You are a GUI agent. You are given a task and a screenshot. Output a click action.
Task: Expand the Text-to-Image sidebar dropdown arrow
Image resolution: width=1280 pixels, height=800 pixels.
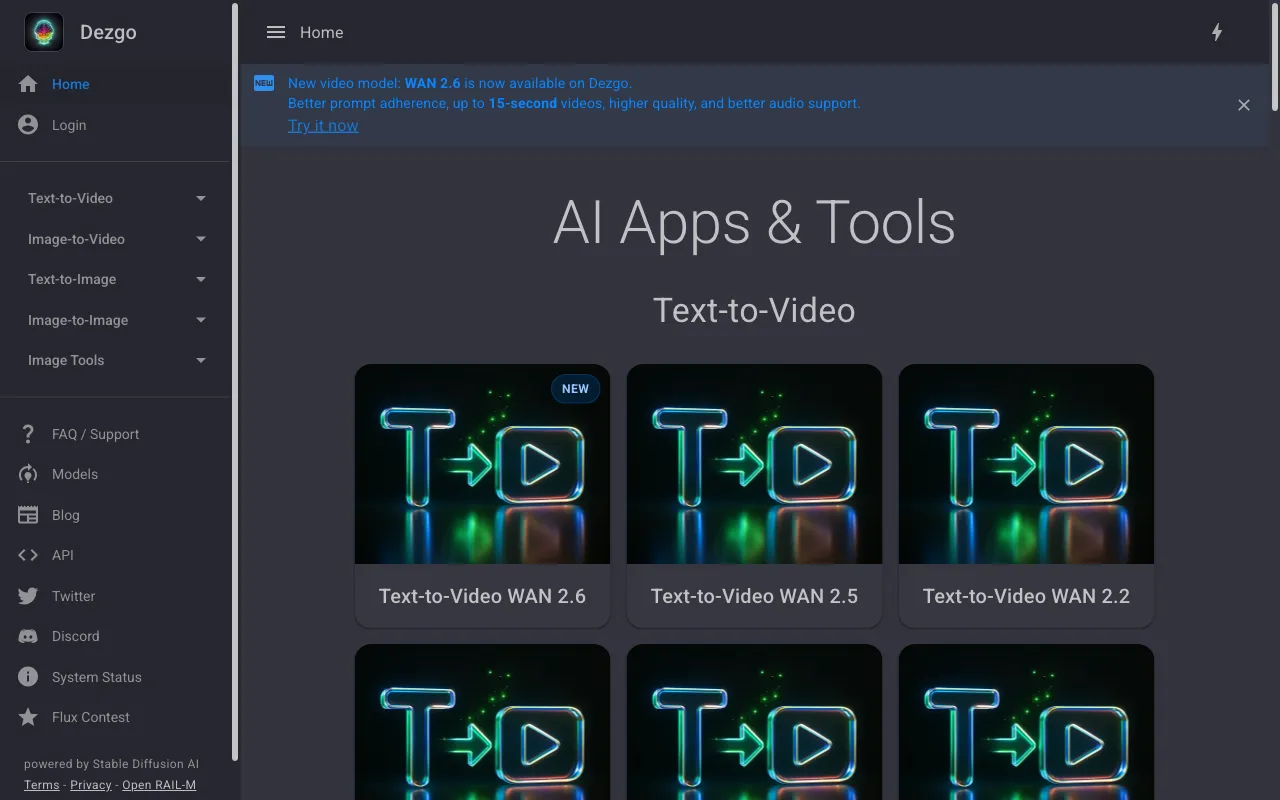click(x=201, y=279)
